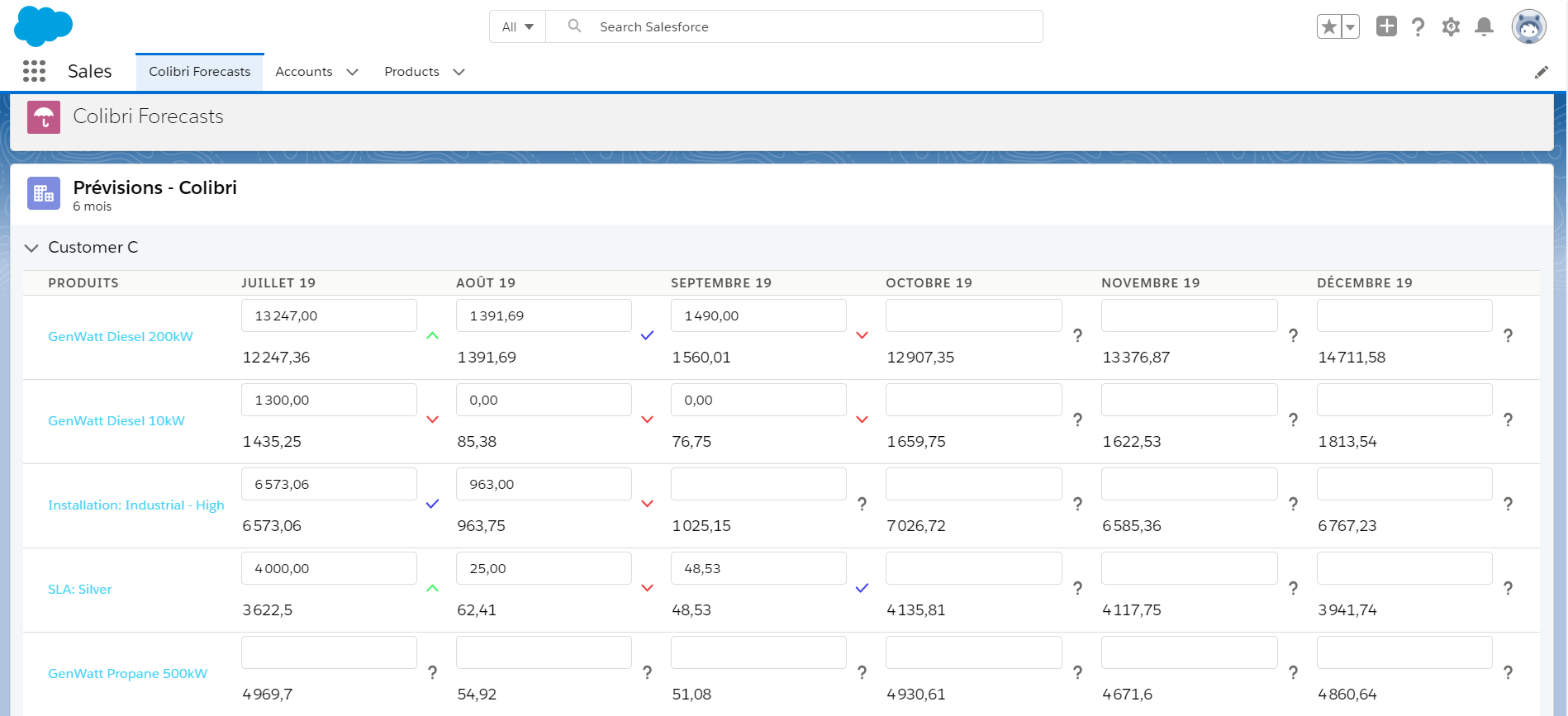Collapse the Customer C section
Viewport: 1568px width, 716px height.
(32, 248)
